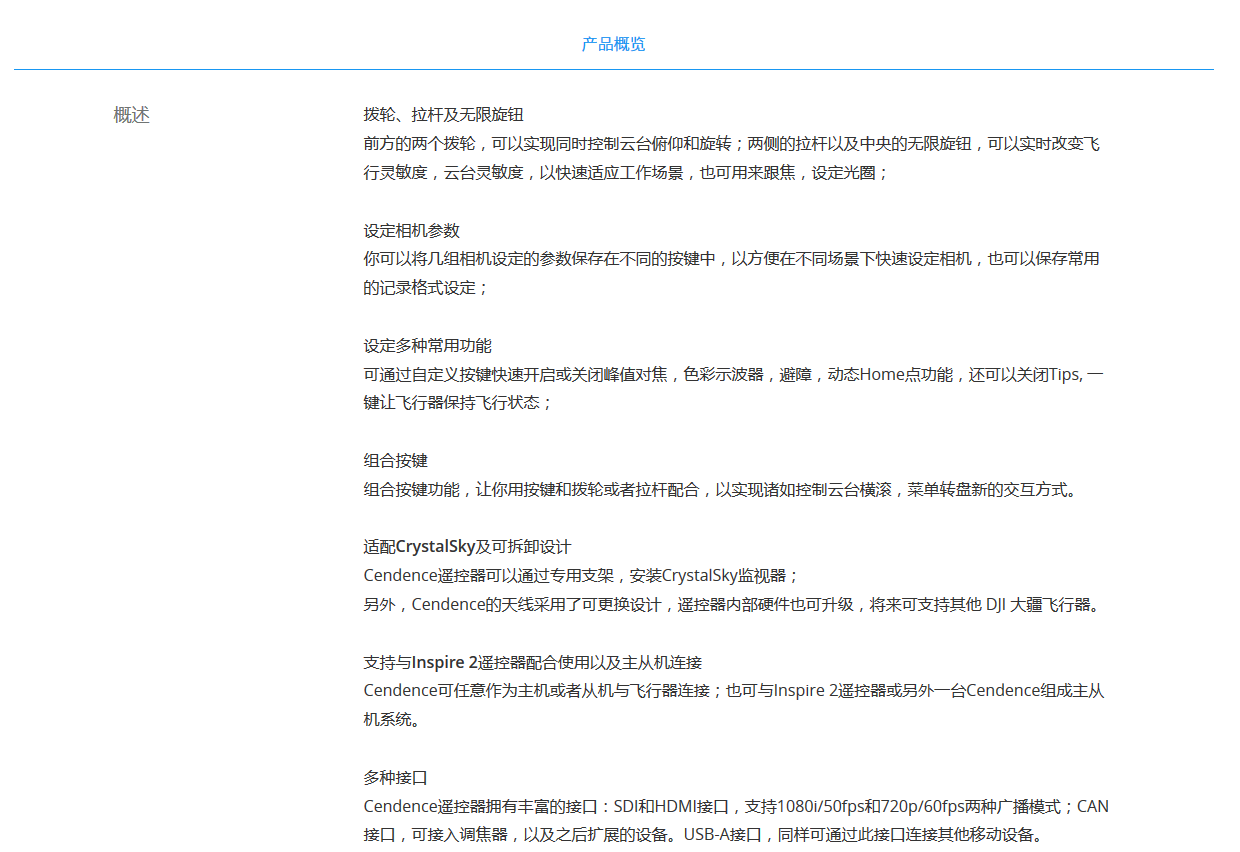Click the line starting 接口，可接入调焦器
This screenshot has width=1240, height=852.
[706, 834]
